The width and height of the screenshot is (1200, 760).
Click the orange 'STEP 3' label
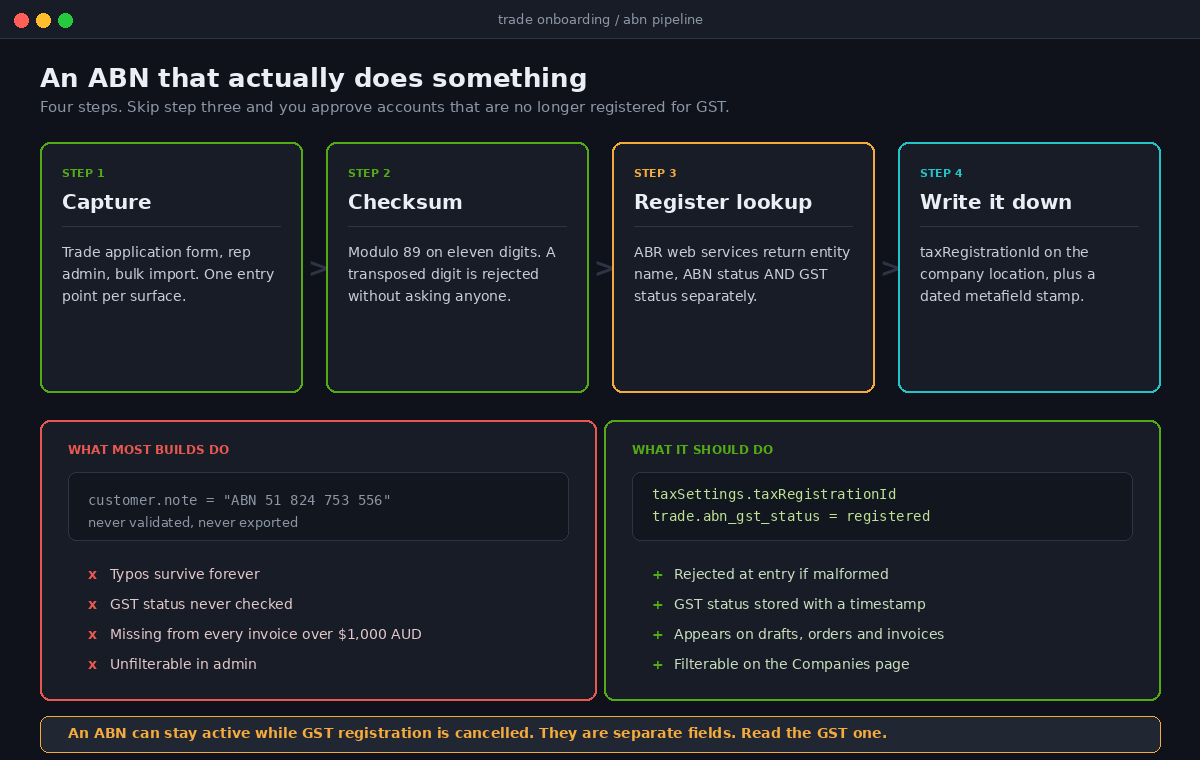(x=655, y=173)
